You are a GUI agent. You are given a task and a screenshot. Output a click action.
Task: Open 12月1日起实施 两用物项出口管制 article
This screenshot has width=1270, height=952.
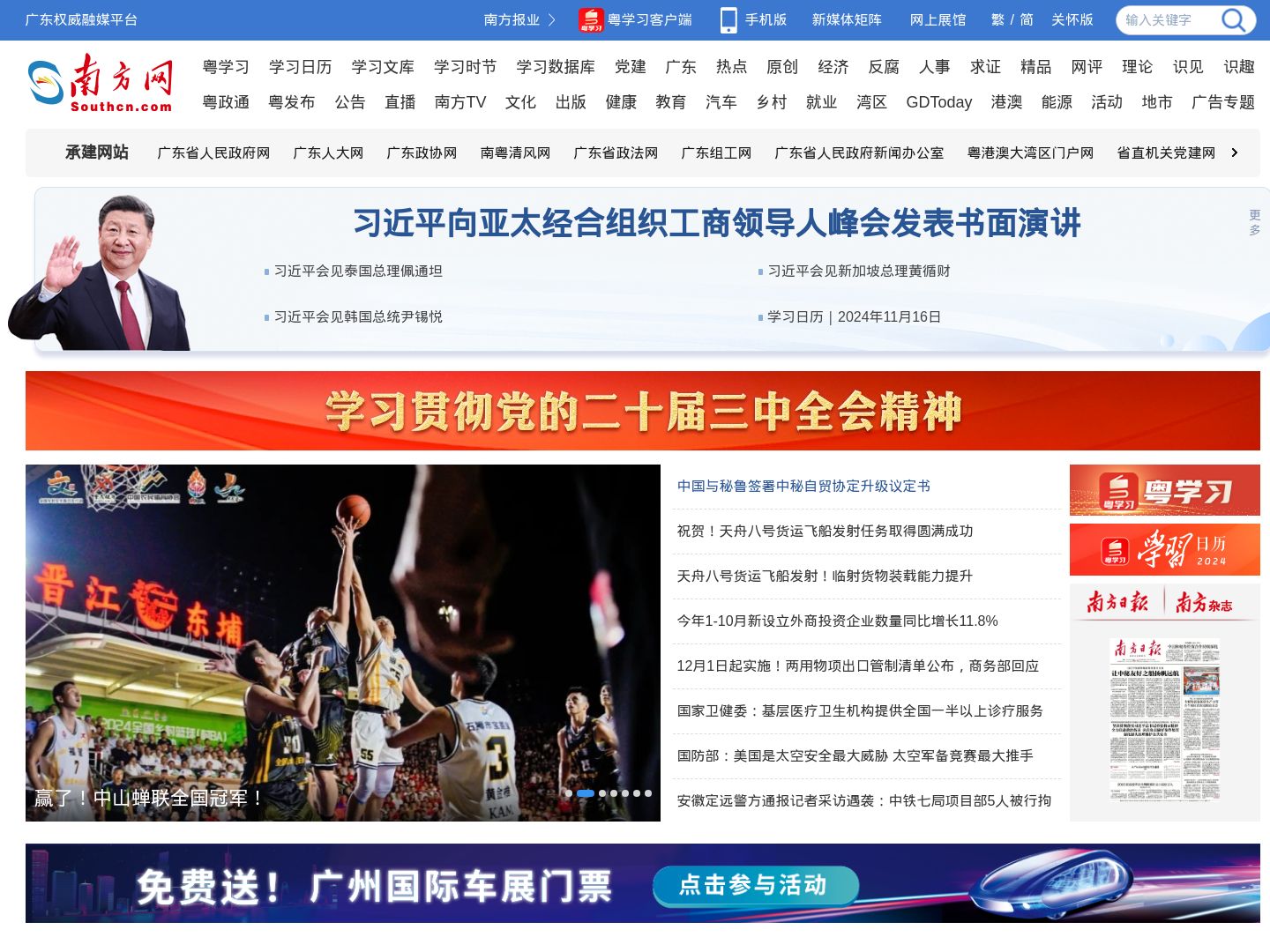click(857, 666)
